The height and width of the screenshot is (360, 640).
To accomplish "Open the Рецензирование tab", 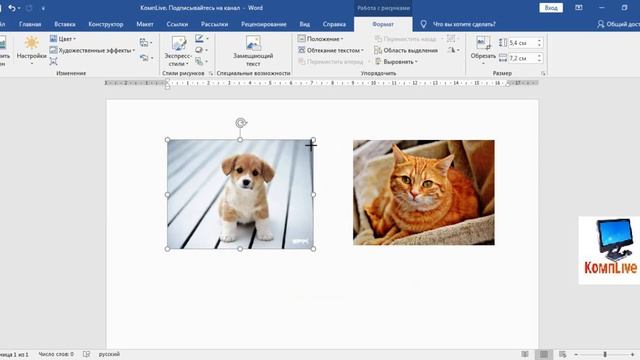I will 264,24.
